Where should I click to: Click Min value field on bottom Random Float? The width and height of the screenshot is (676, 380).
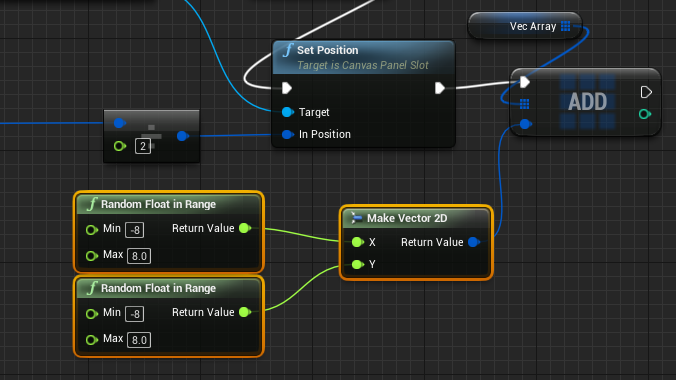pos(135,314)
